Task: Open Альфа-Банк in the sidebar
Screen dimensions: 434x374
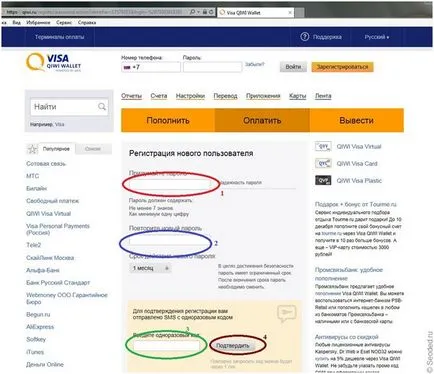Action: pyautogui.click(x=43, y=270)
